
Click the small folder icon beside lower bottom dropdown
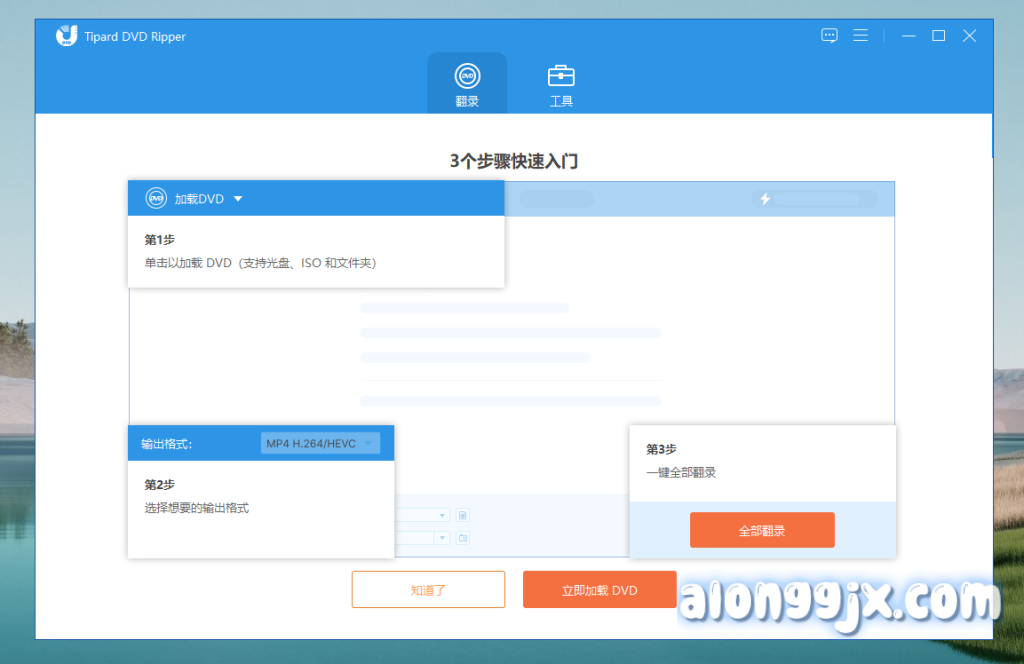(x=463, y=538)
